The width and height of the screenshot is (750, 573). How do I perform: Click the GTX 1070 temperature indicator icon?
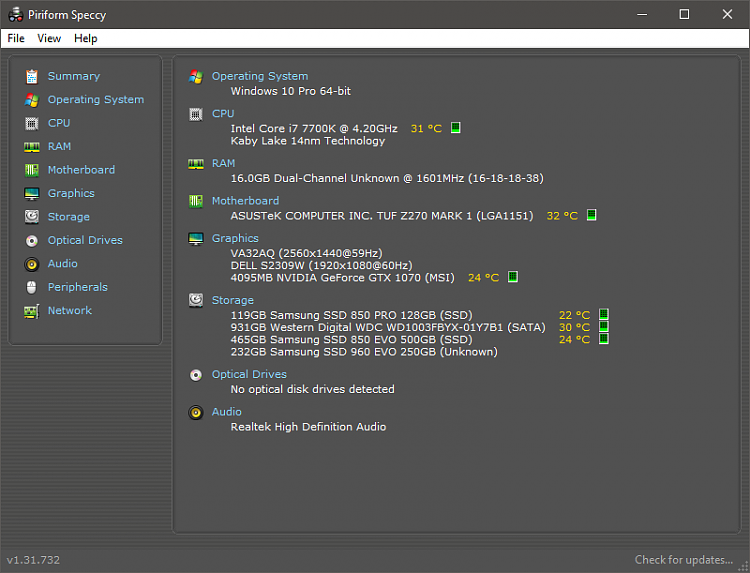512,276
